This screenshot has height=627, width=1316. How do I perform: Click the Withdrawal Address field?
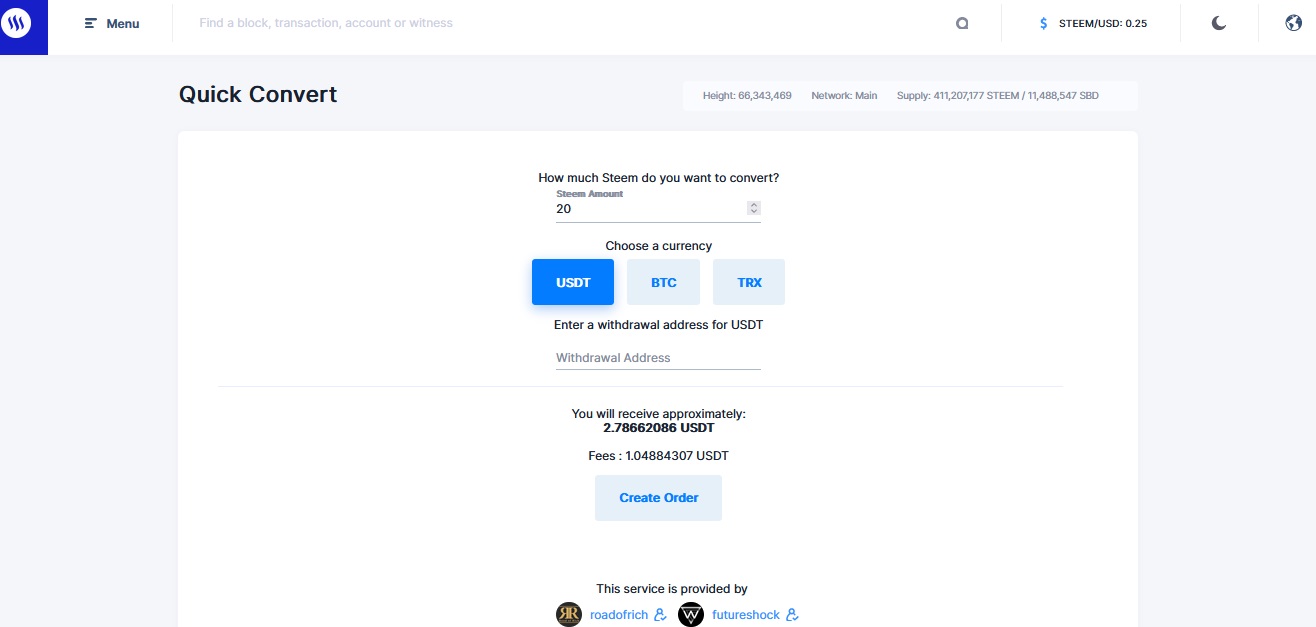658,357
